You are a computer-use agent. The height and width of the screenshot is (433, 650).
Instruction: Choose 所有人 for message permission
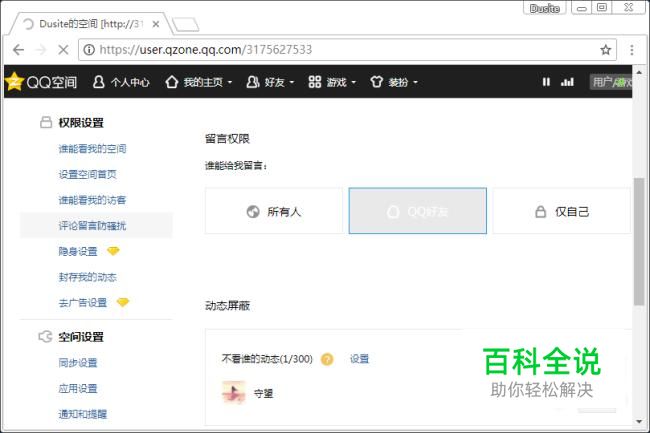pyautogui.click(x=274, y=211)
